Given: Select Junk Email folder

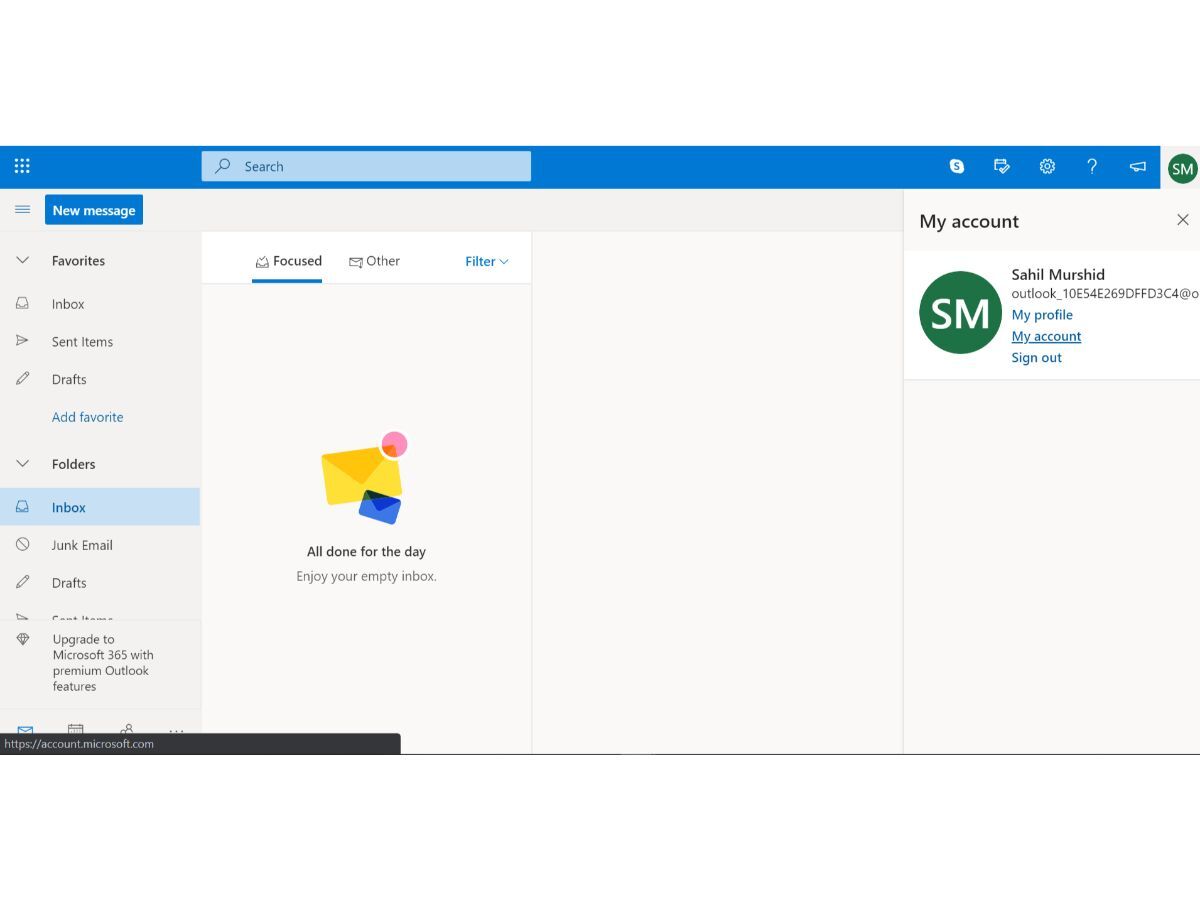Looking at the screenshot, I should (x=82, y=545).
